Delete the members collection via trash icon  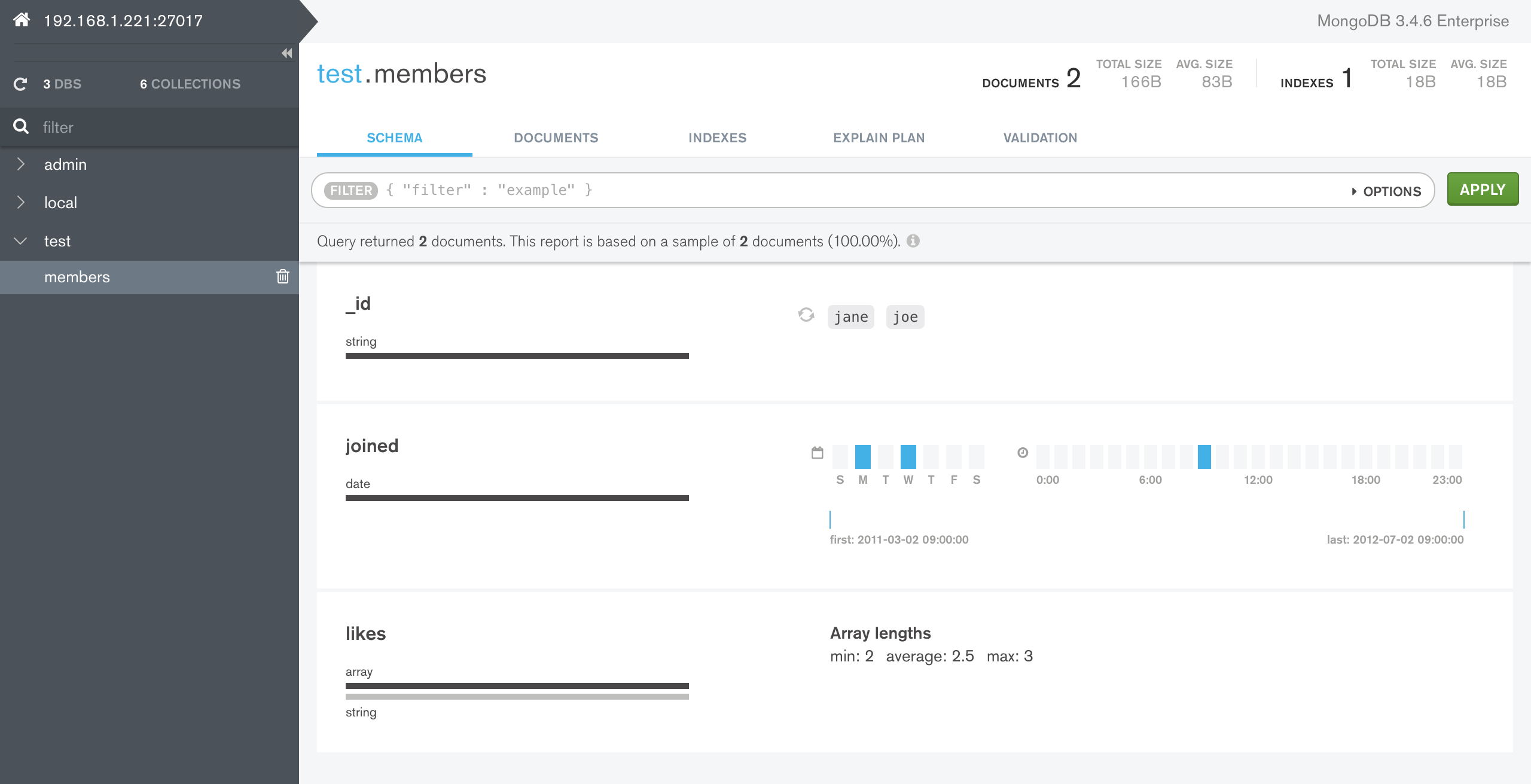click(282, 277)
